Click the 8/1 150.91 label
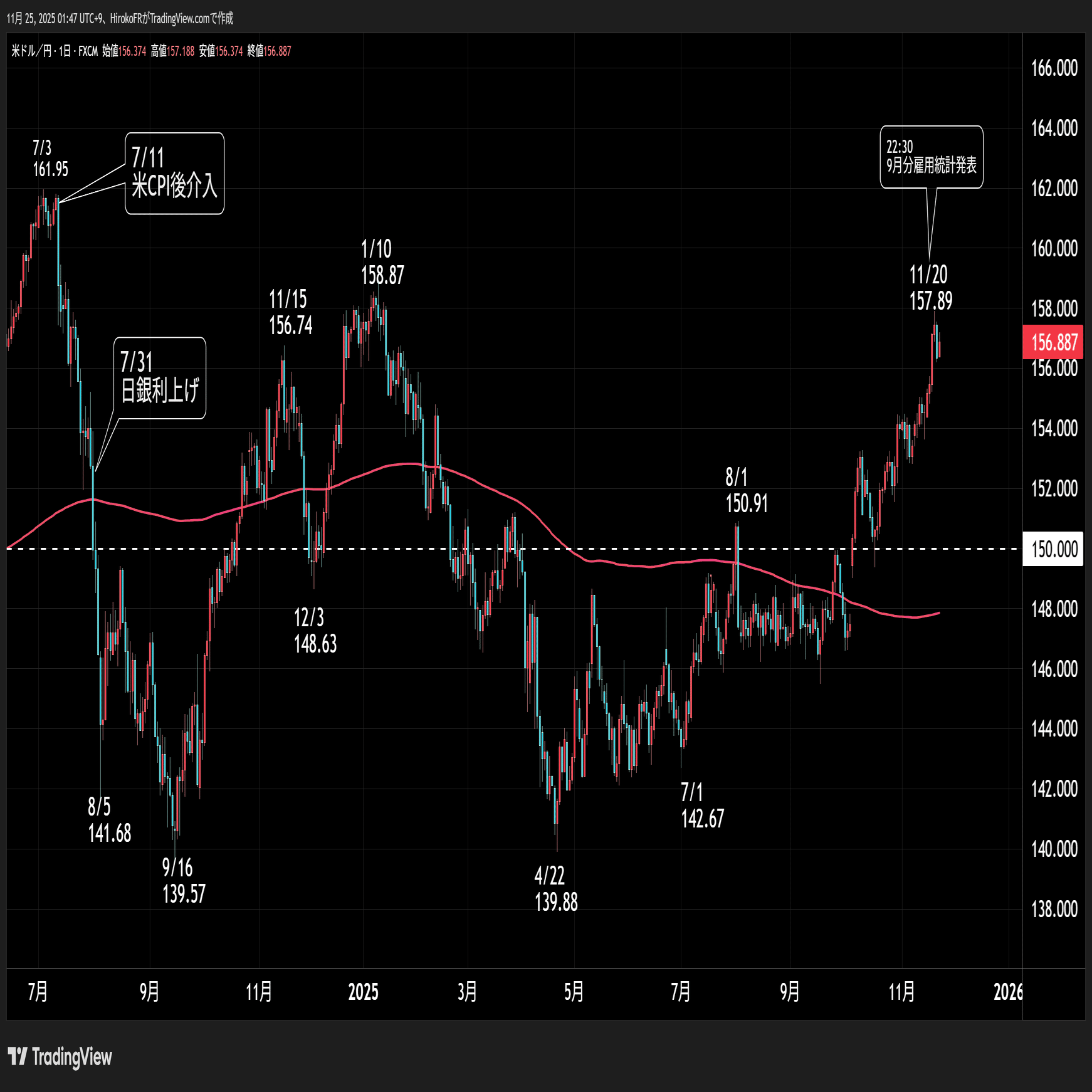This screenshot has width=1092, height=1092. pos(747,490)
